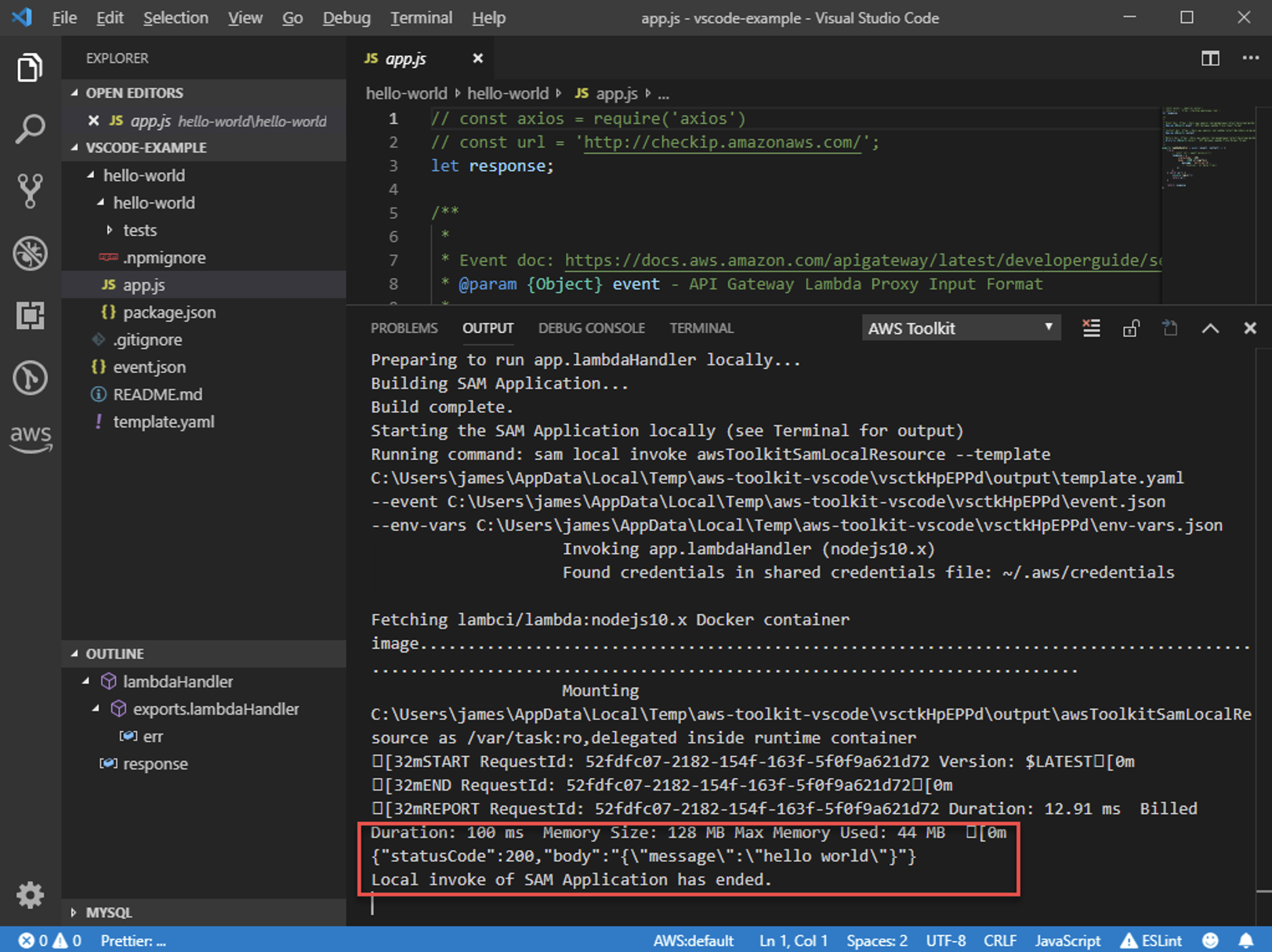Toggle Explorer view in activity bar
This screenshot has width=1272, height=952.
click(x=31, y=67)
